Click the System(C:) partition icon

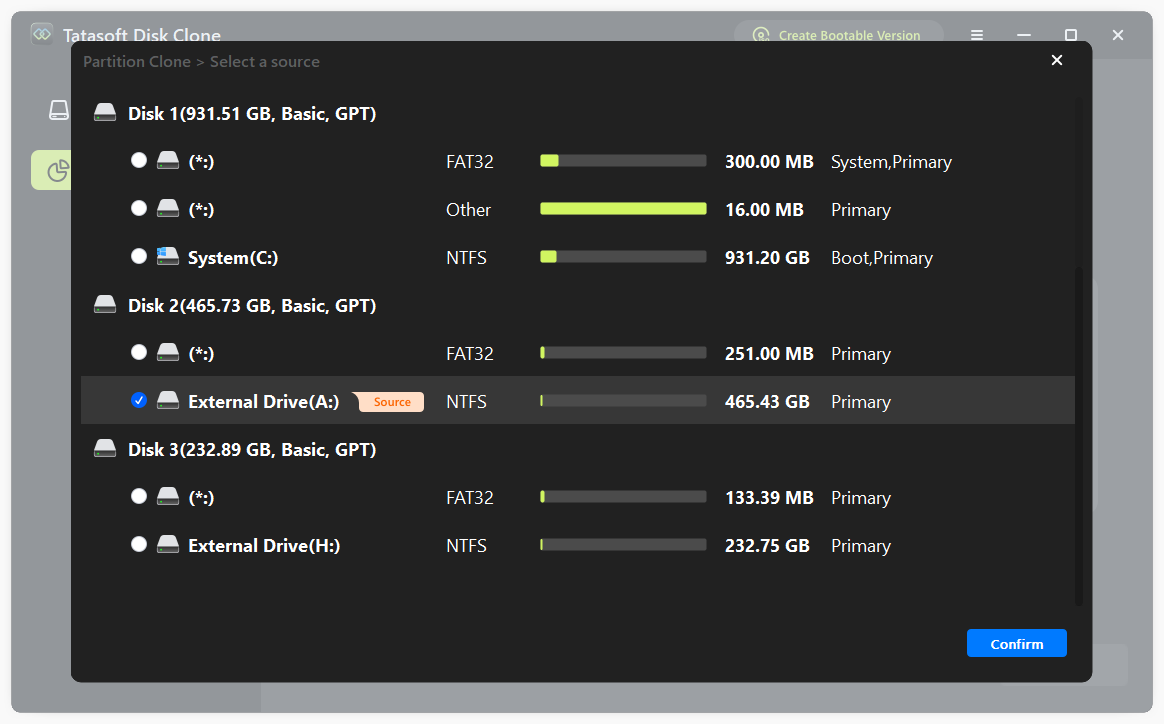pos(167,255)
